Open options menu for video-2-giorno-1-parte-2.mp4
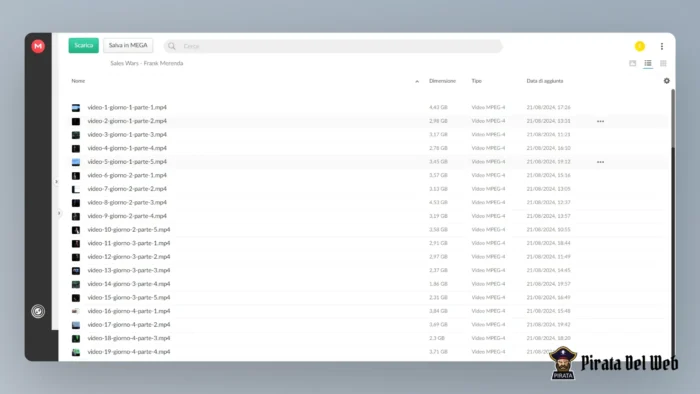Image resolution: width=700 pixels, height=394 pixels. click(x=600, y=121)
